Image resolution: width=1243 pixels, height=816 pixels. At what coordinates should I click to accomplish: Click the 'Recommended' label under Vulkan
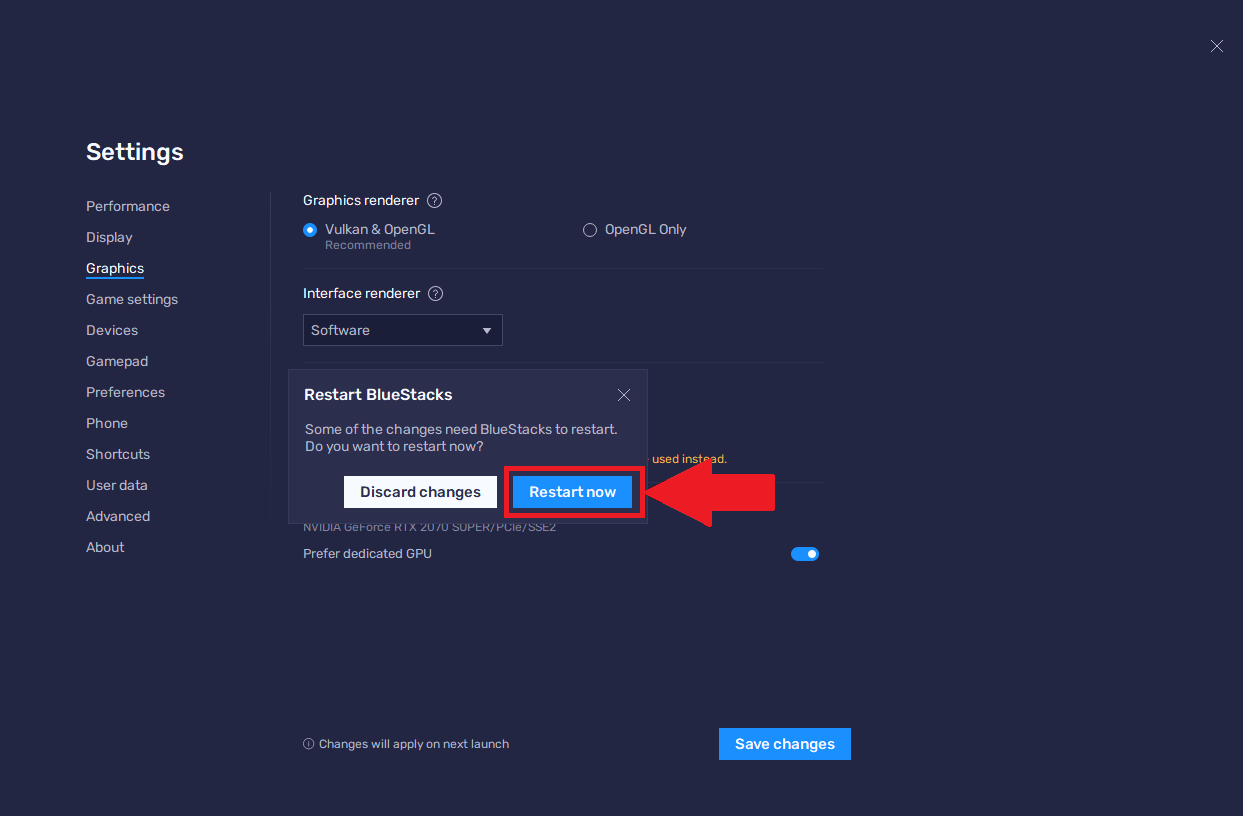pyautogui.click(x=368, y=245)
